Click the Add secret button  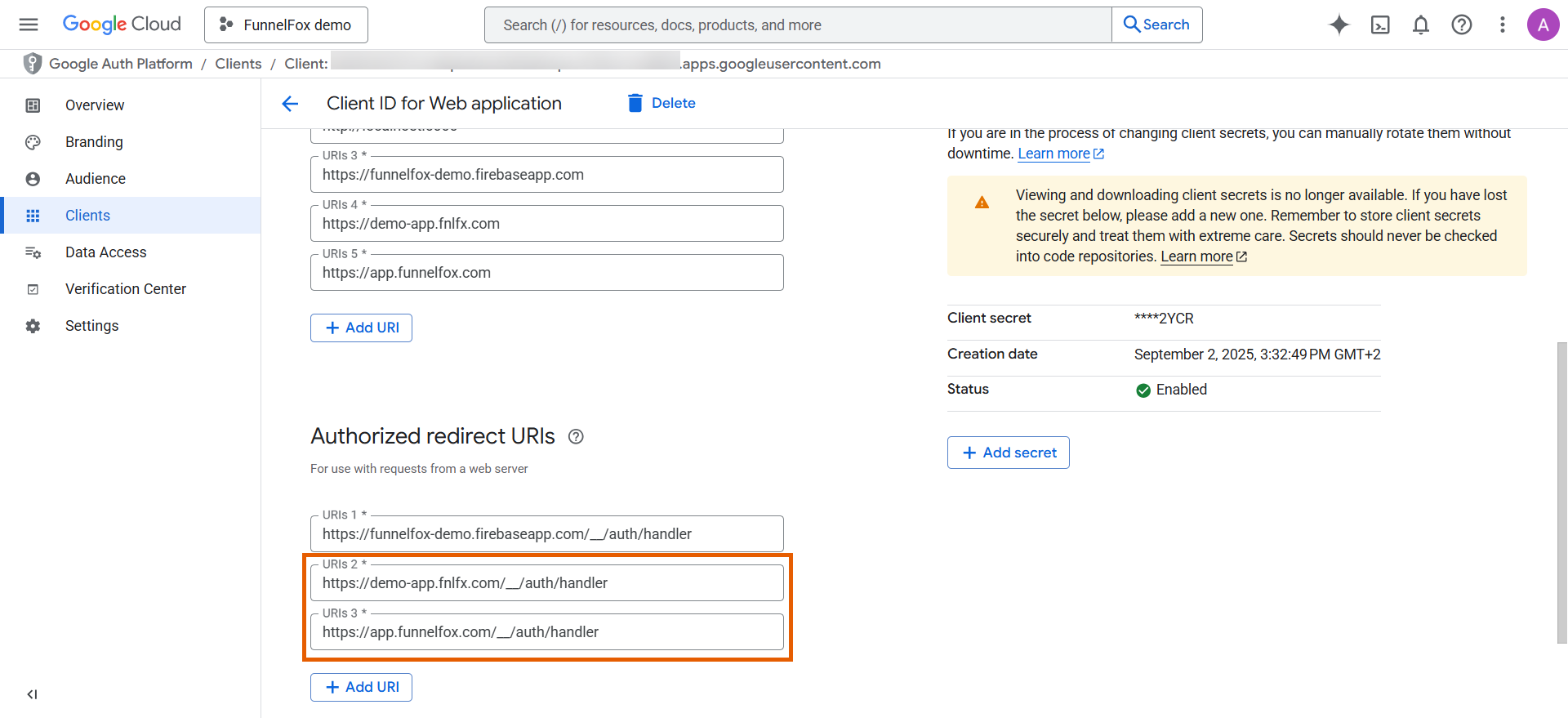(x=1009, y=453)
